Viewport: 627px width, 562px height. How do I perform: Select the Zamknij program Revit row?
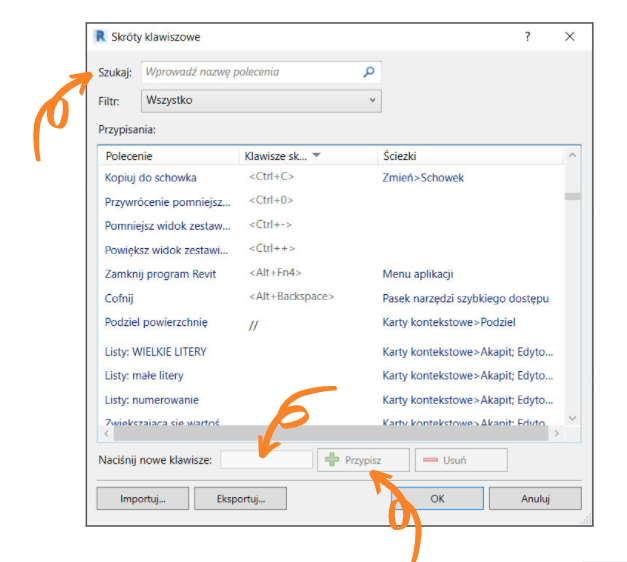[160, 274]
